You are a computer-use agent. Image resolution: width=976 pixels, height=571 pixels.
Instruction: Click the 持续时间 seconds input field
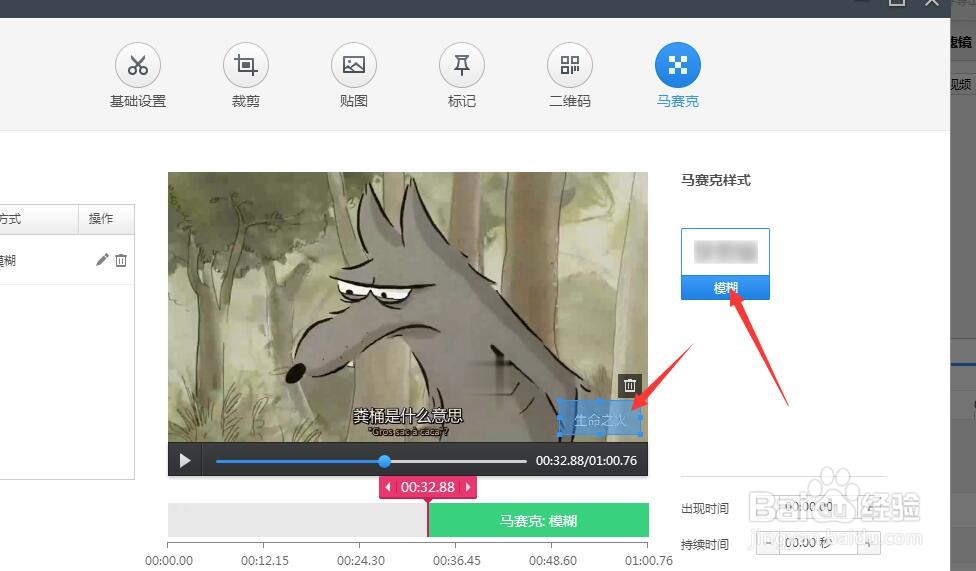tap(819, 544)
